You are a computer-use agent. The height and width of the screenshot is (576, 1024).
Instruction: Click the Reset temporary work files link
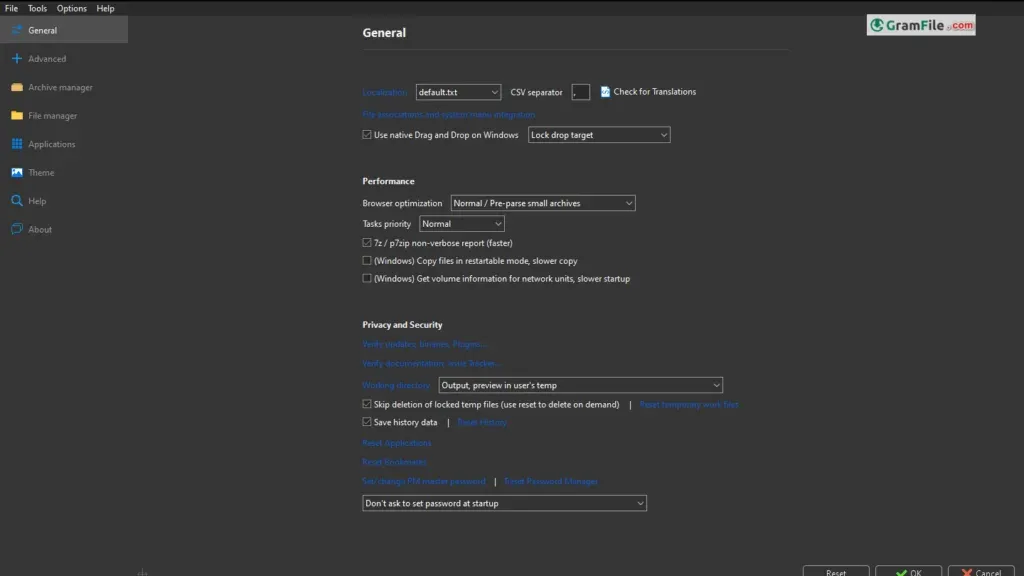point(689,405)
